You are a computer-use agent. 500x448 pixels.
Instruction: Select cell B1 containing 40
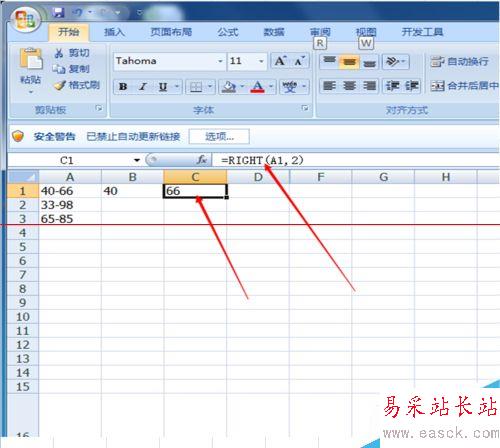coord(132,191)
